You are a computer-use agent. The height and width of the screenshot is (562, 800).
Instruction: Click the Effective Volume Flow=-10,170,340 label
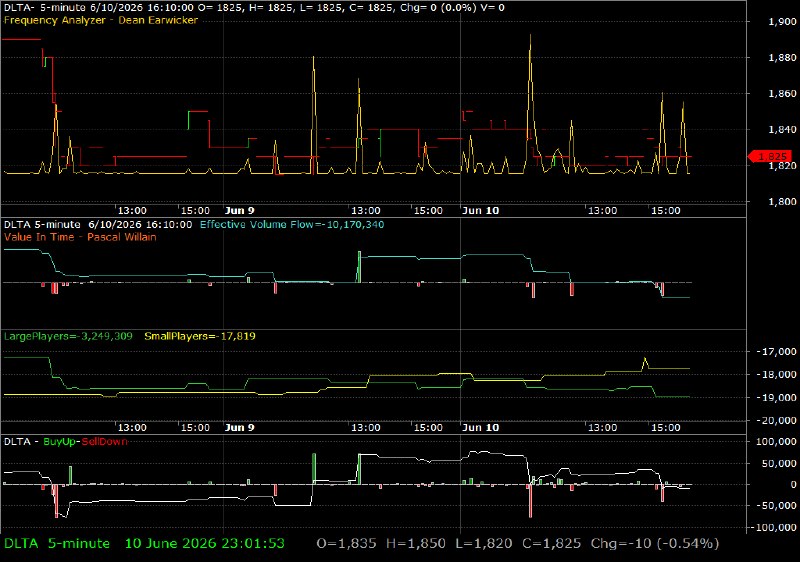pyautogui.click(x=292, y=224)
